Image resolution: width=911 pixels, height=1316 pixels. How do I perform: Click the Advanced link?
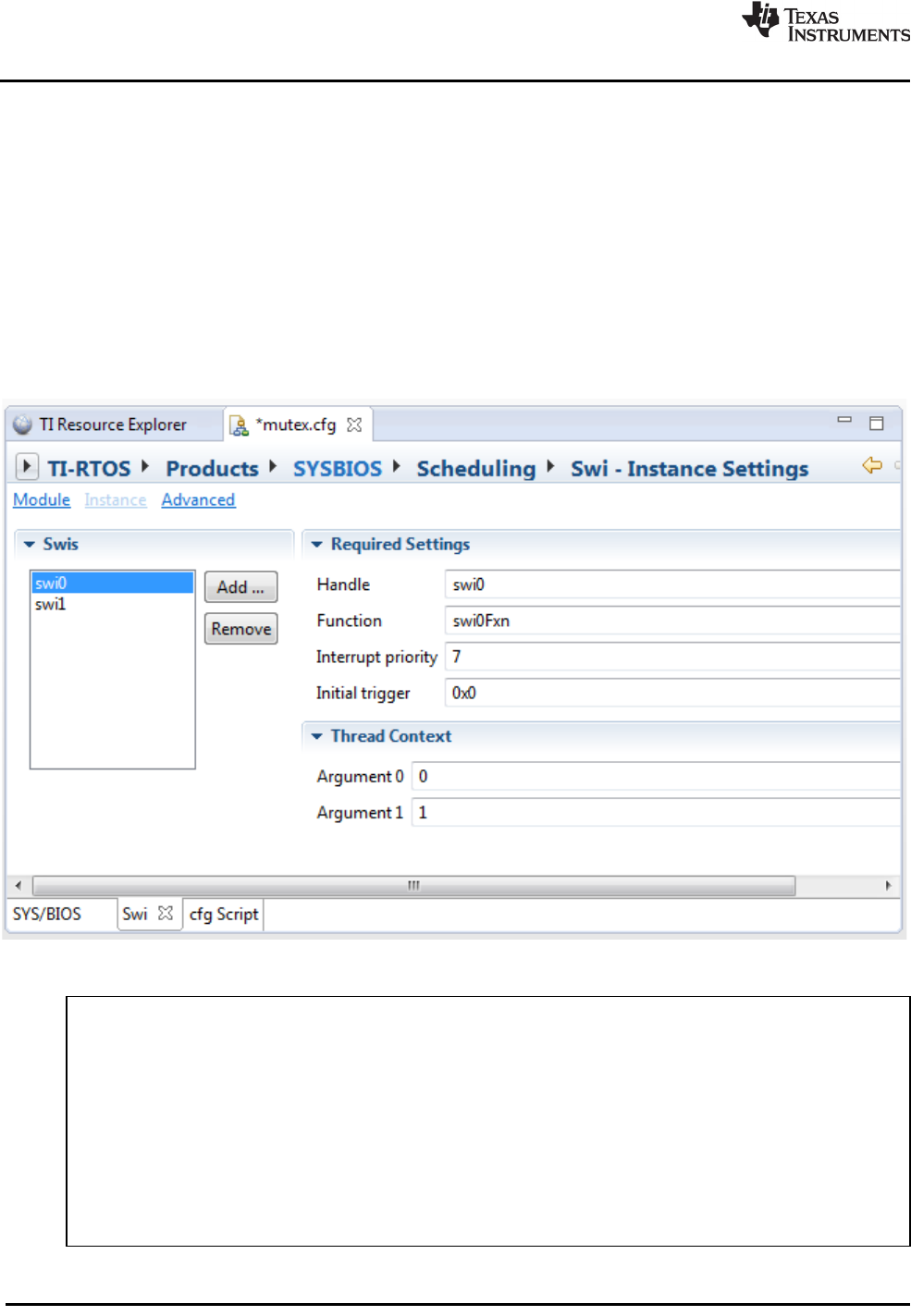point(198,499)
